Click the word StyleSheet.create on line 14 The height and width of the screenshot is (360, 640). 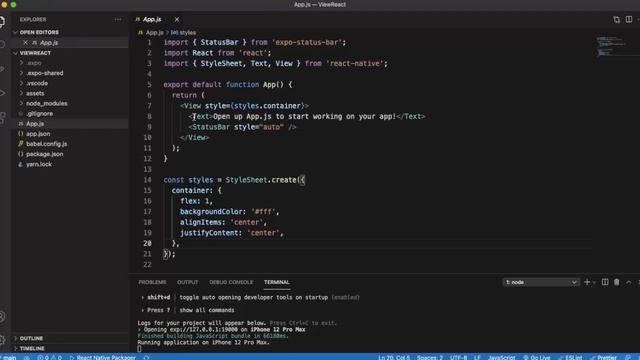pyautogui.click(x=261, y=180)
